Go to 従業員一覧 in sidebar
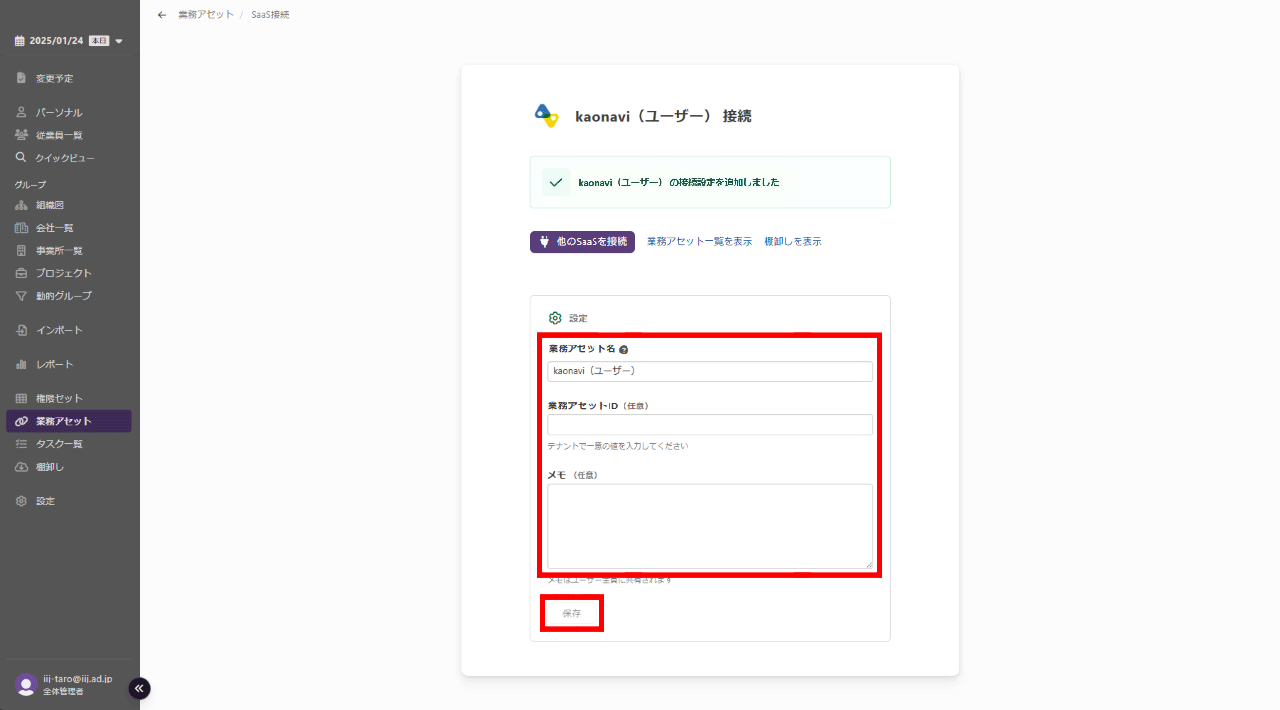The width and height of the screenshot is (1280, 710). point(59,135)
